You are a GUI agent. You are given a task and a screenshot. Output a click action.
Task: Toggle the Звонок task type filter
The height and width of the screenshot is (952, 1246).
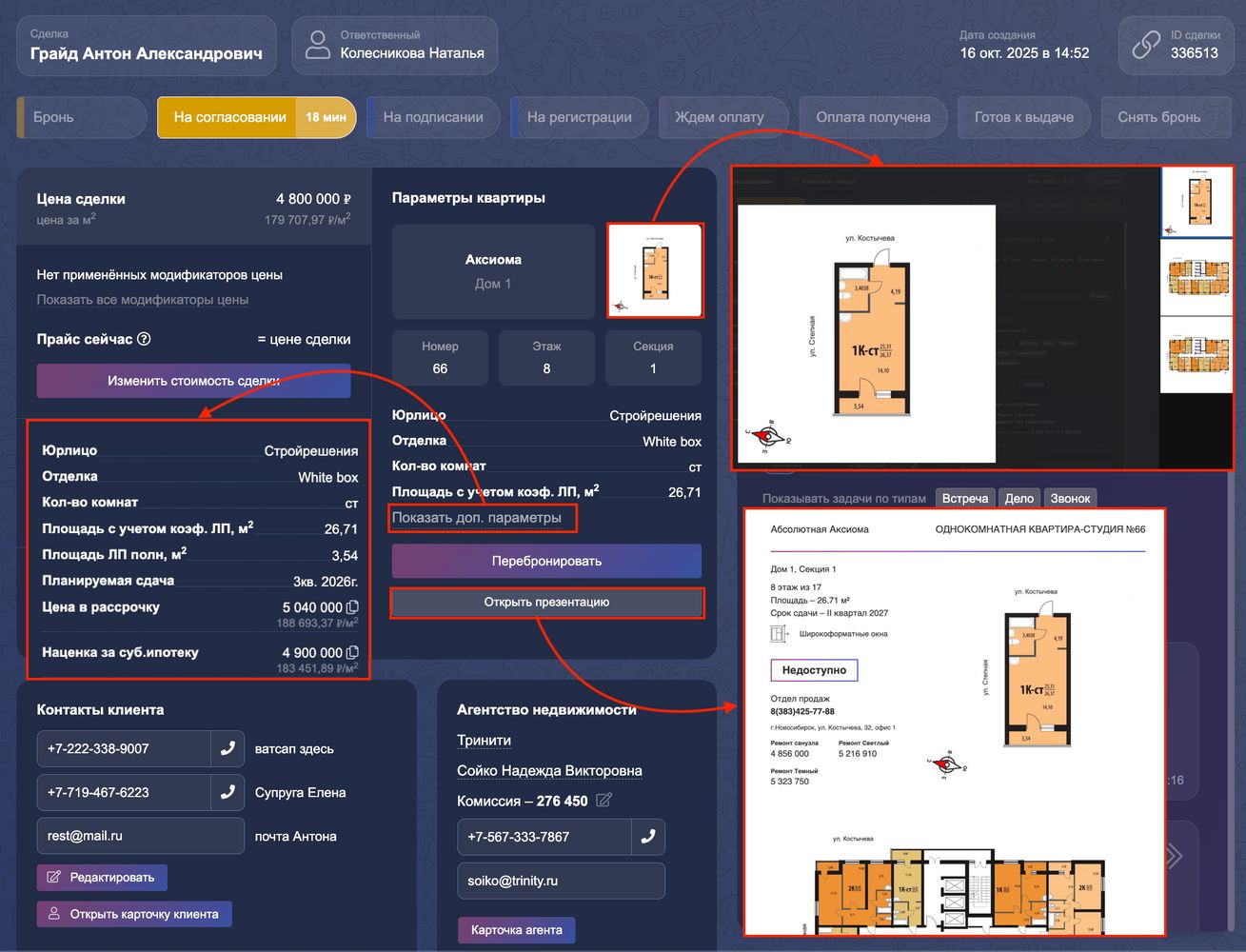(1070, 498)
